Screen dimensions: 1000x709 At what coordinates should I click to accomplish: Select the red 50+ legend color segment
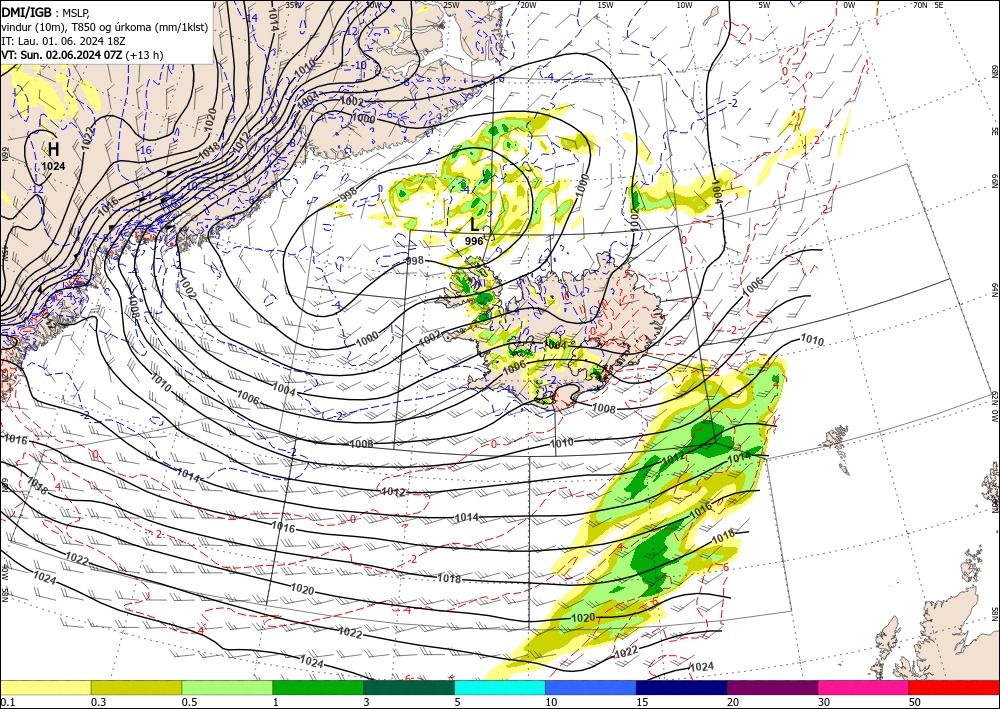(x=954, y=687)
